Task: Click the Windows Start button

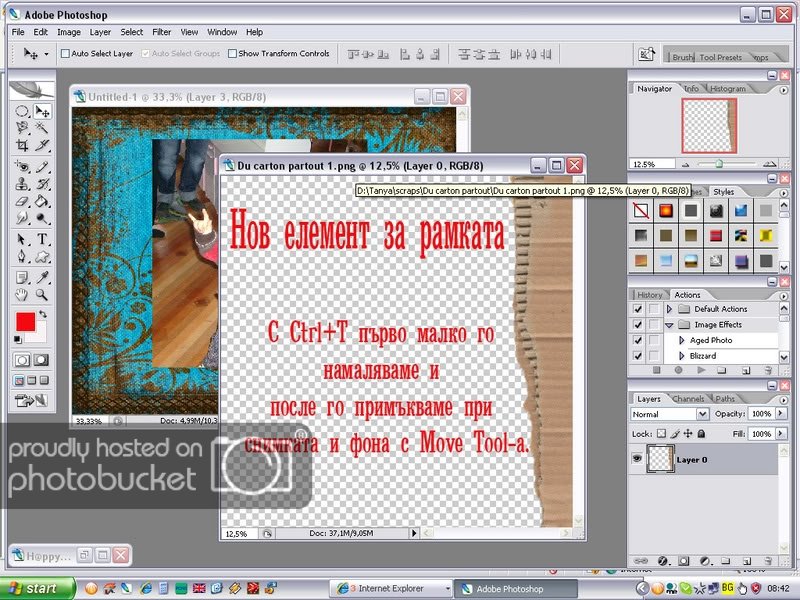Action: [37, 589]
